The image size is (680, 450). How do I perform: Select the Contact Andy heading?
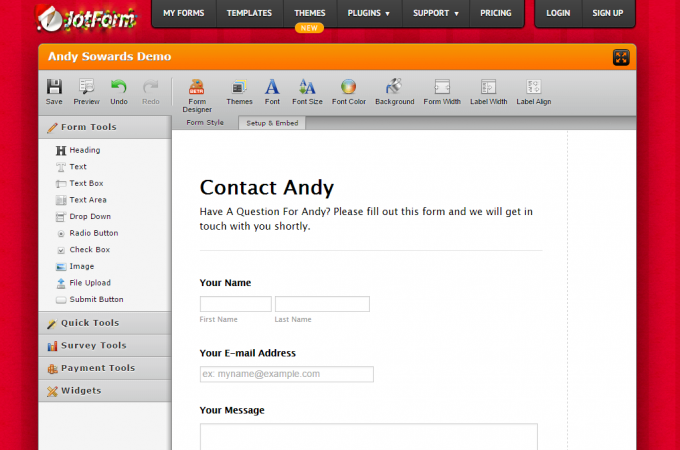point(267,188)
